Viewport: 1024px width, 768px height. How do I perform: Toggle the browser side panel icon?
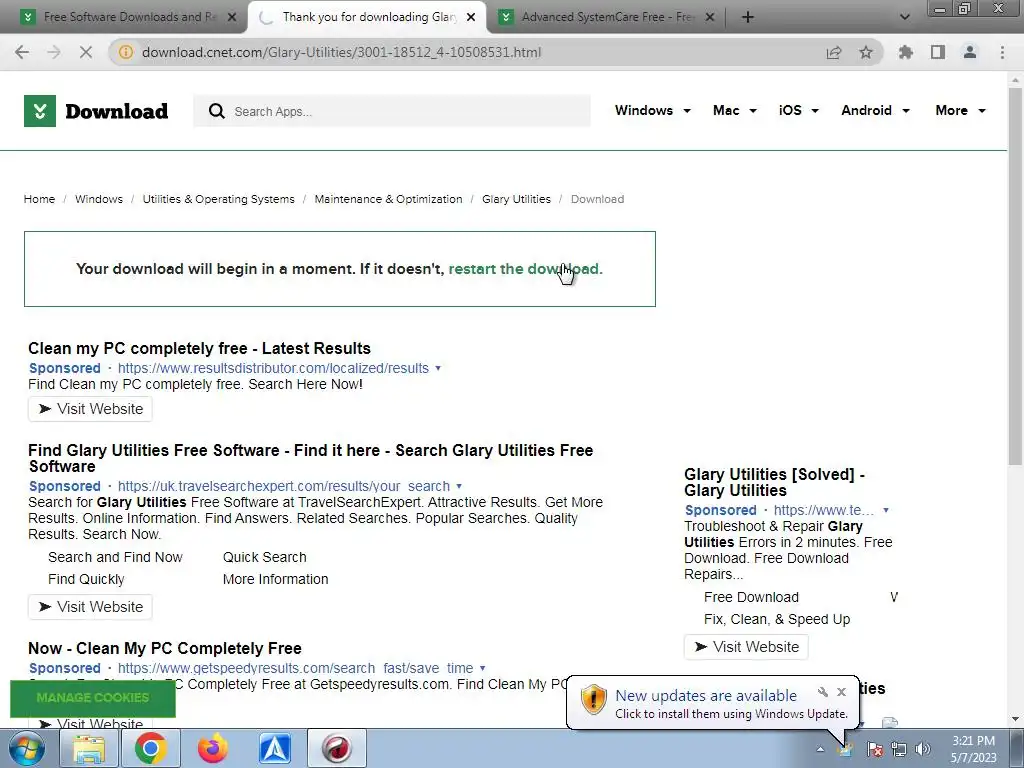(x=938, y=52)
